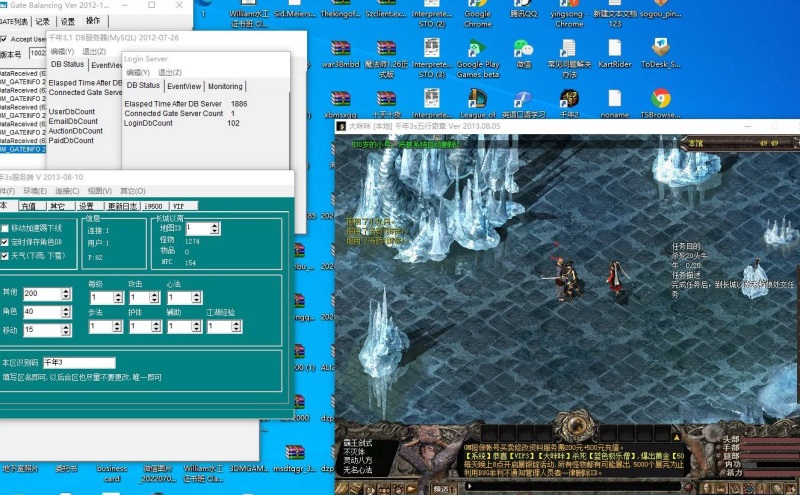Click the yellow up-arrow beside game chat
800x495 pixels.
click(677, 438)
